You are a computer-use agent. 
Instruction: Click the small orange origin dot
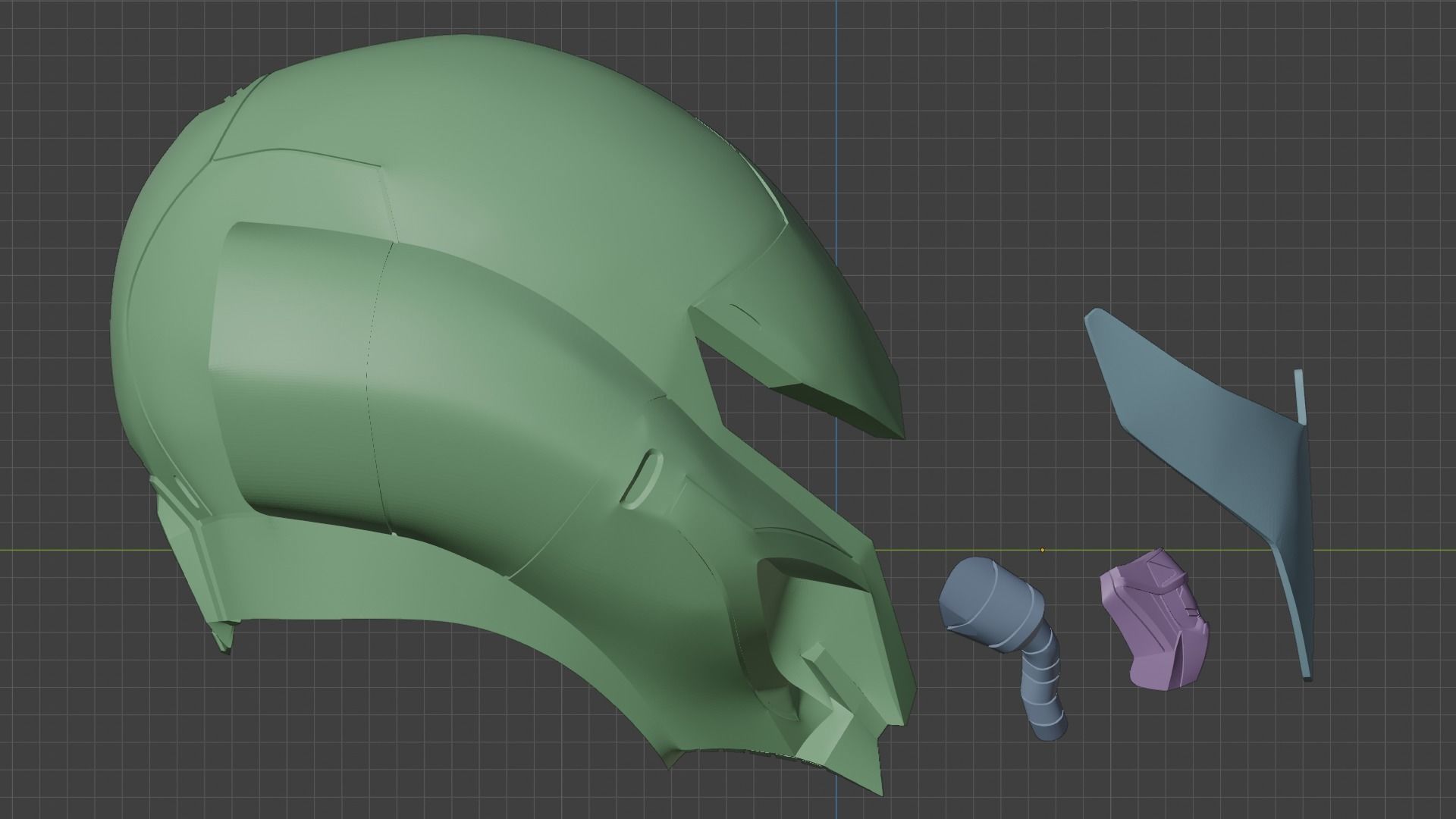[1043, 550]
